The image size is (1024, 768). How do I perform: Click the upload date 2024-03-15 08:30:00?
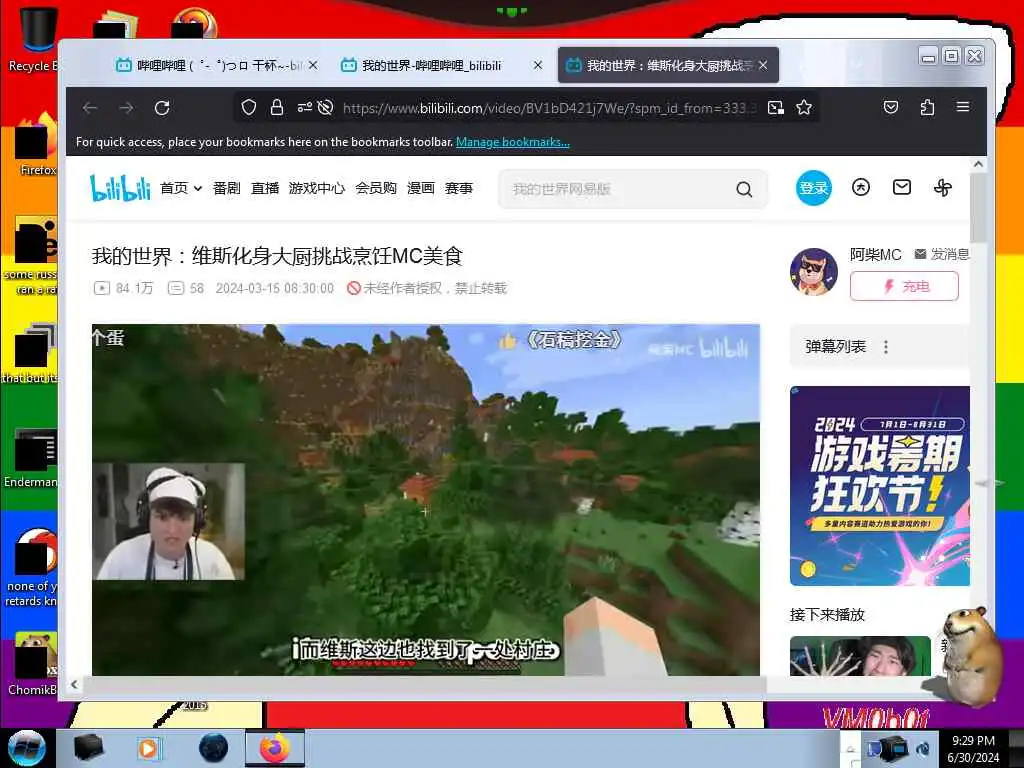[x=274, y=288]
